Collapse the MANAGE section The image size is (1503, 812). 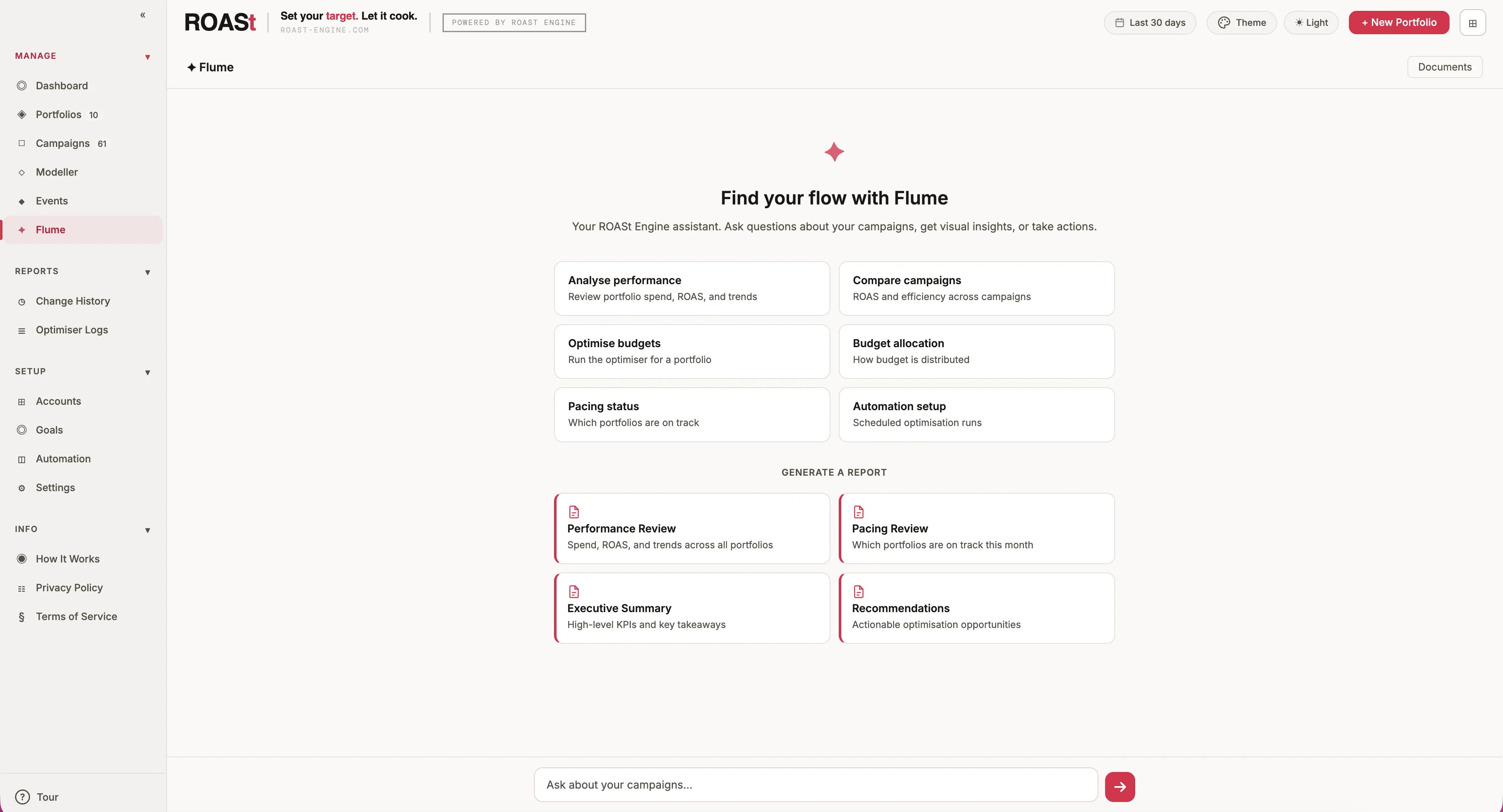coord(148,57)
